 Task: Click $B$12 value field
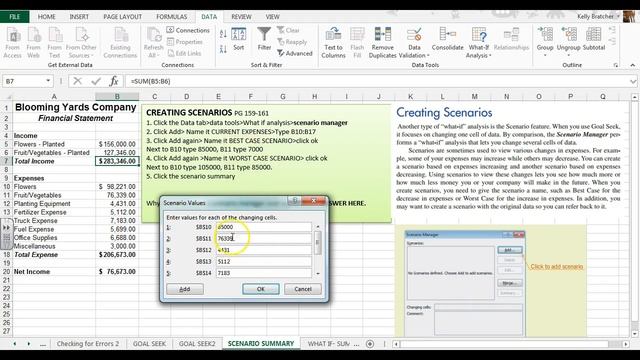[x=263, y=250]
